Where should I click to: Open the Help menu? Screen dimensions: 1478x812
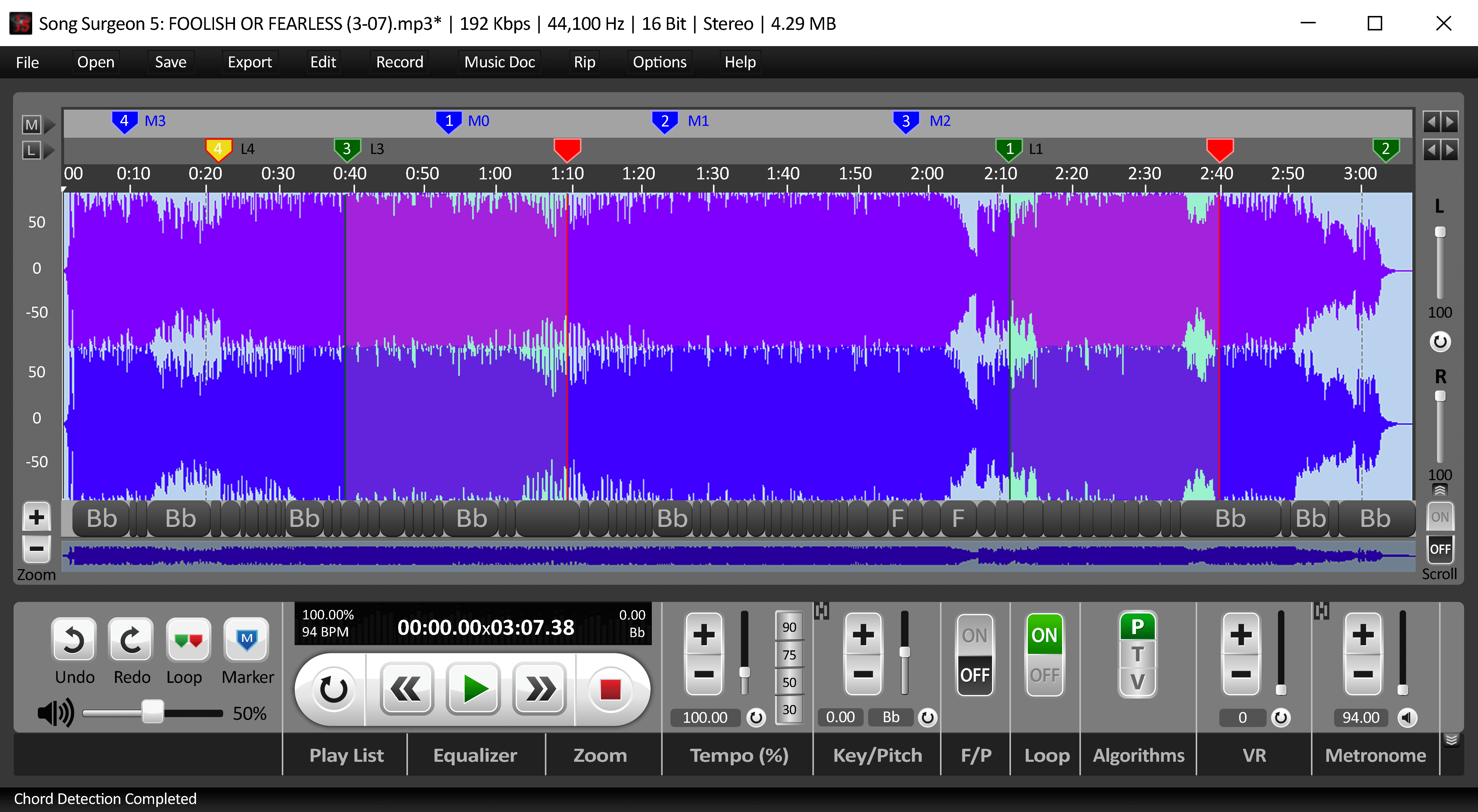(740, 62)
